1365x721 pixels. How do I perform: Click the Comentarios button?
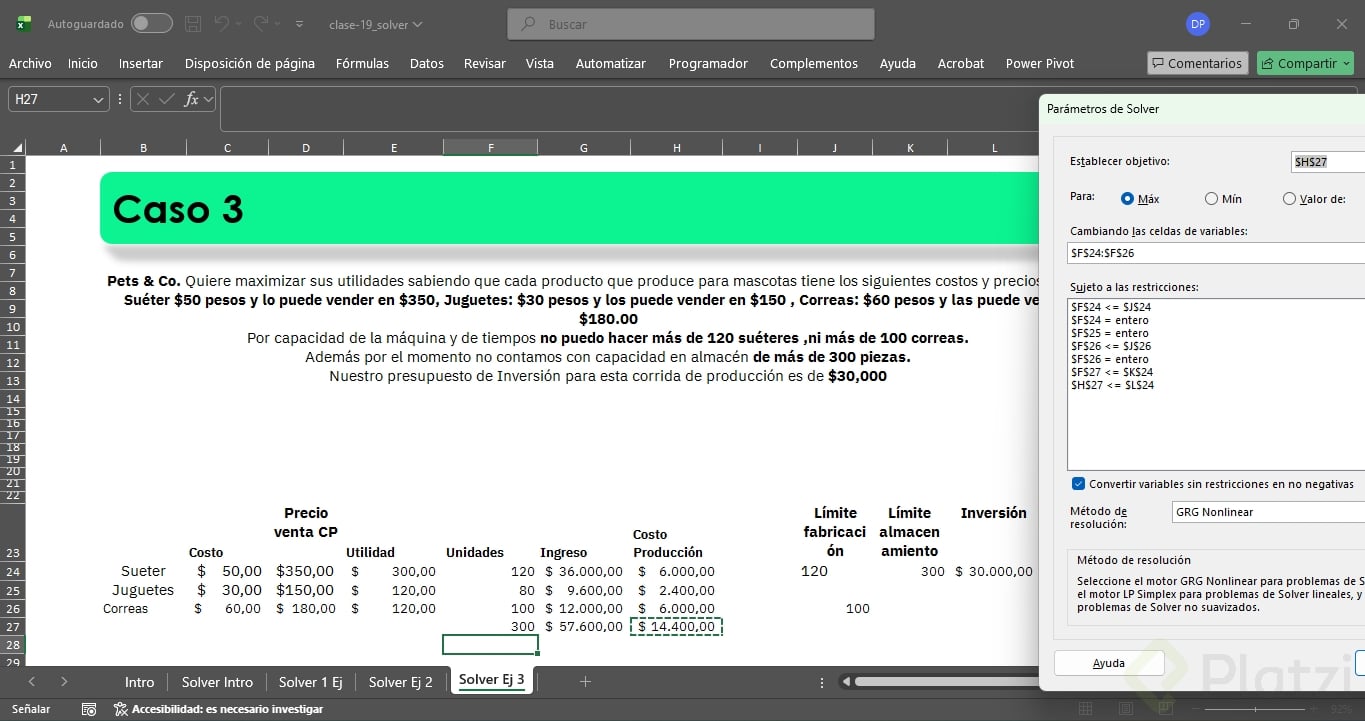pyautogui.click(x=1198, y=63)
